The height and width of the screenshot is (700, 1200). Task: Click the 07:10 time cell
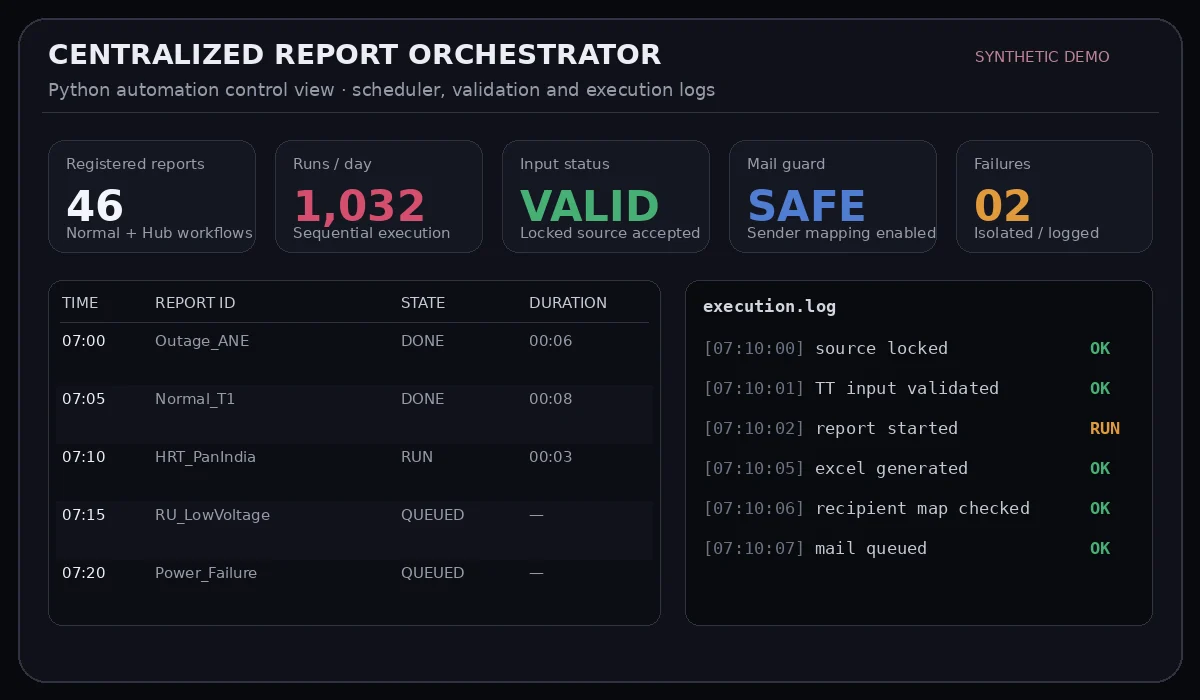(84, 457)
